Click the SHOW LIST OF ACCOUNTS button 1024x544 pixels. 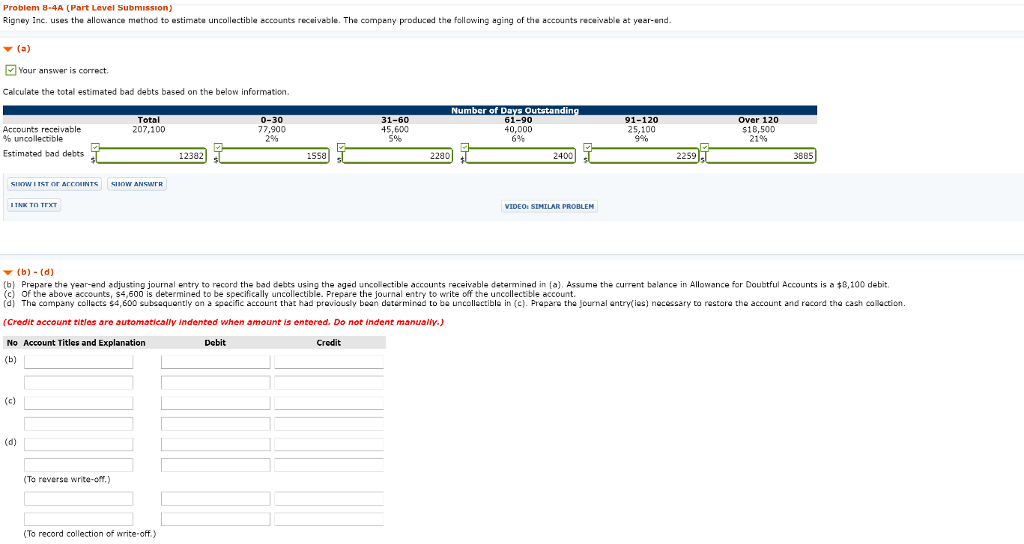54,184
